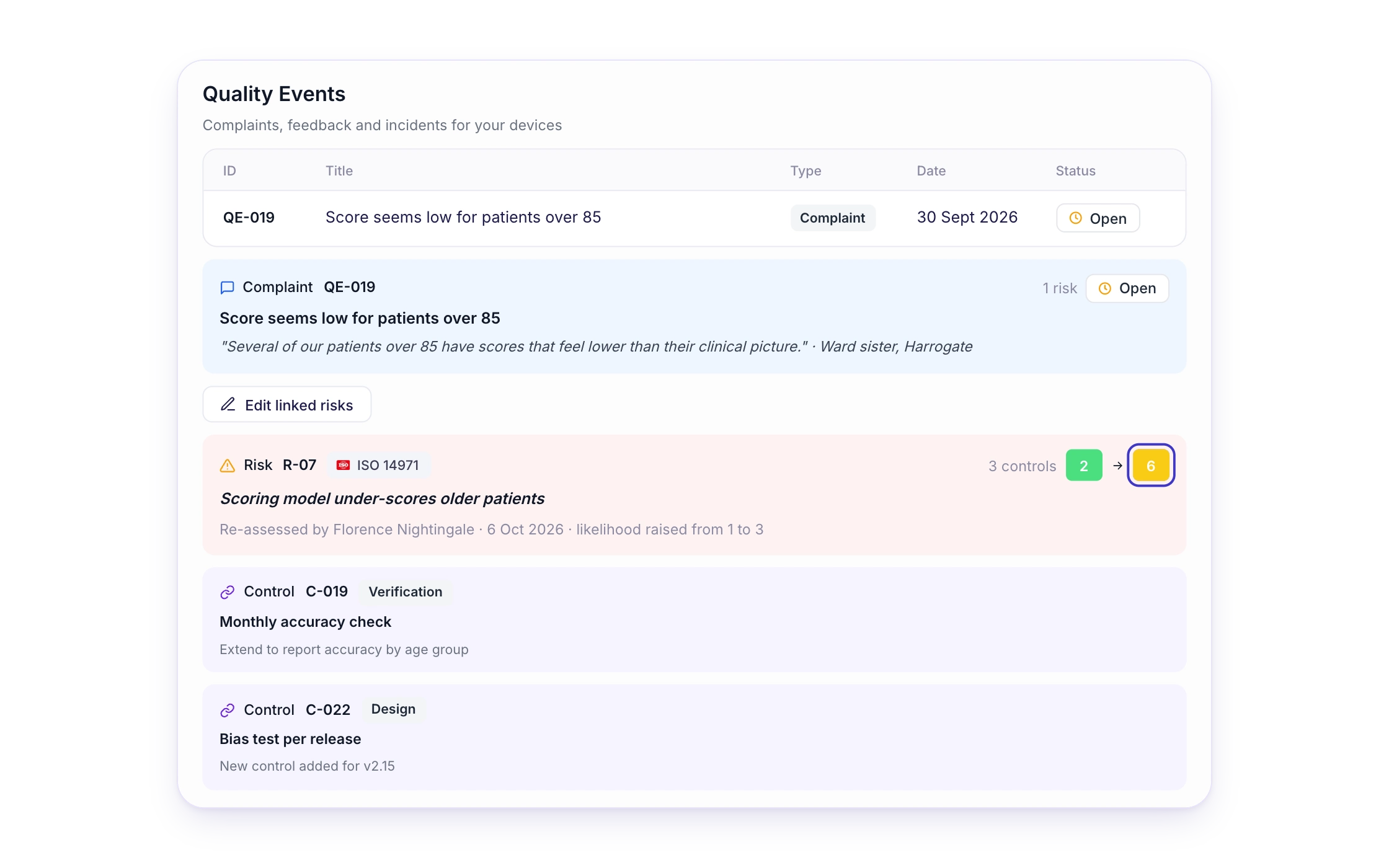Click the Design tag on Control C-022

click(394, 709)
